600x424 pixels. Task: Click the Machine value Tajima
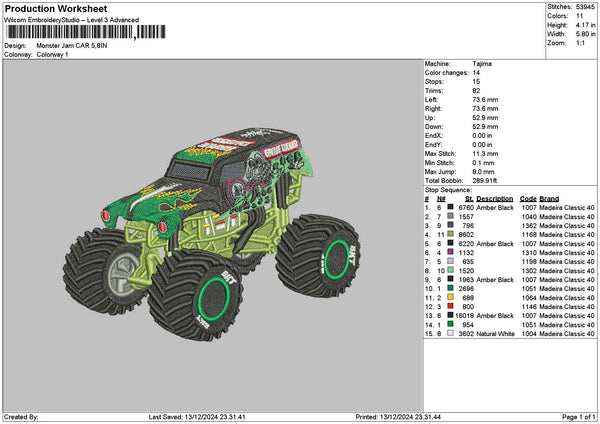483,63
